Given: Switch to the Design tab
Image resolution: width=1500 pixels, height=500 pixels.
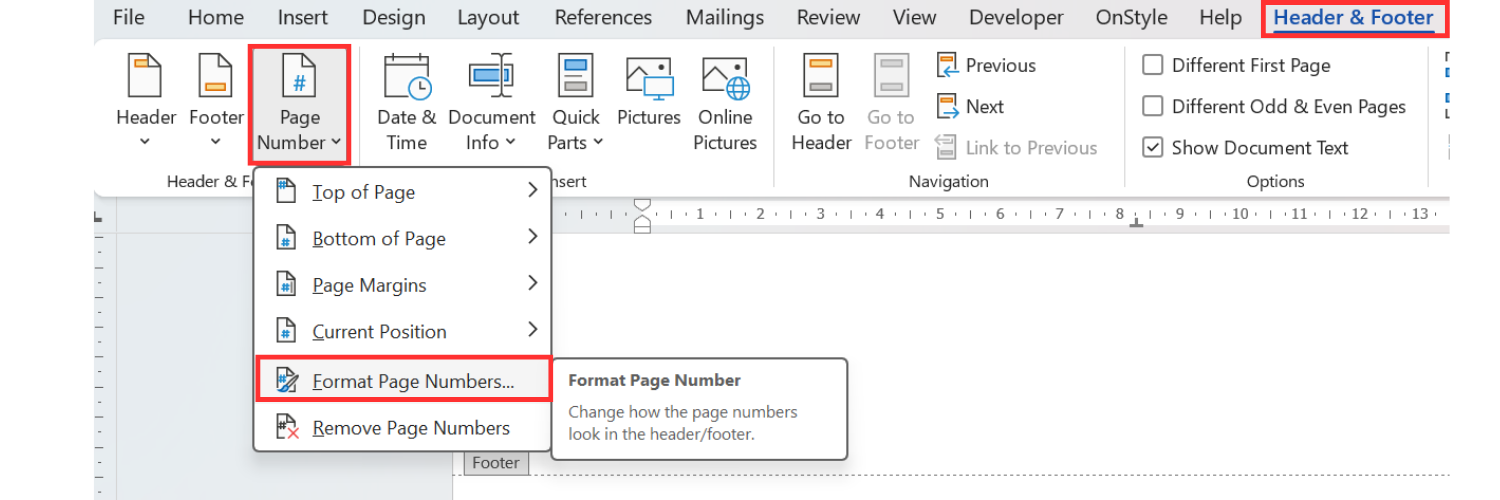Looking at the screenshot, I should point(393,17).
